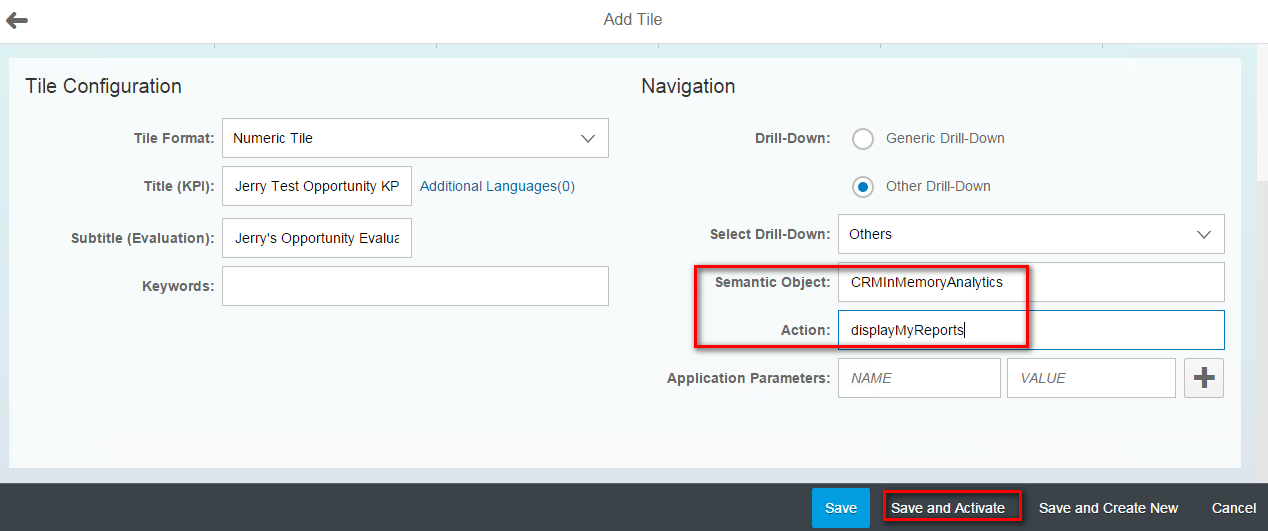The width and height of the screenshot is (1268, 531).
Task: Focus the Subtitle (Evaluation) field
Action: point(317,238)
